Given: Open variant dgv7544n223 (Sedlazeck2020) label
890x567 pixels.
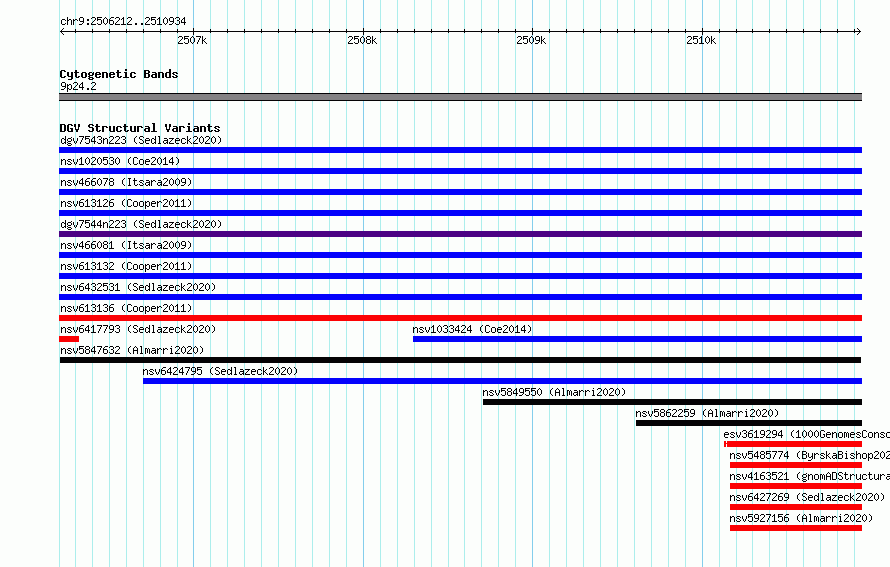Looking at the screenshot, I should (x=141, y=224).
